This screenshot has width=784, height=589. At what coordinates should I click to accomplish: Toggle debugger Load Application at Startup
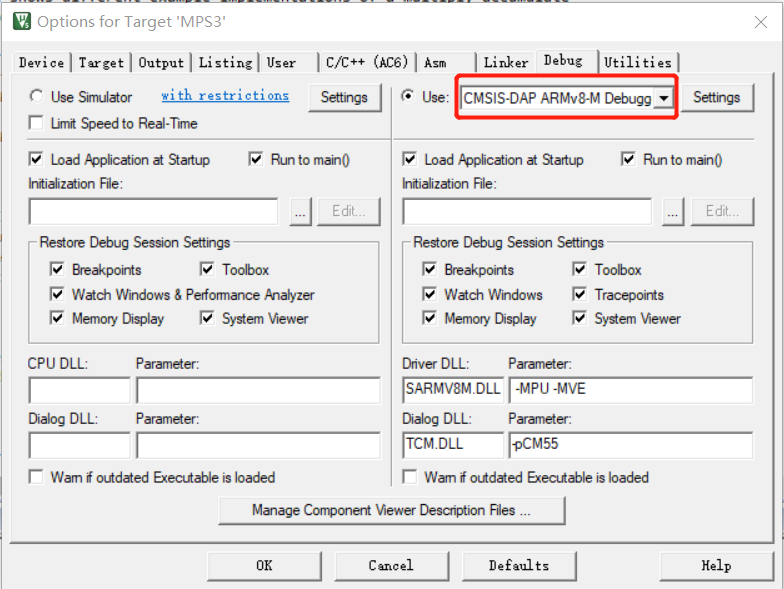tap(410, 160)
